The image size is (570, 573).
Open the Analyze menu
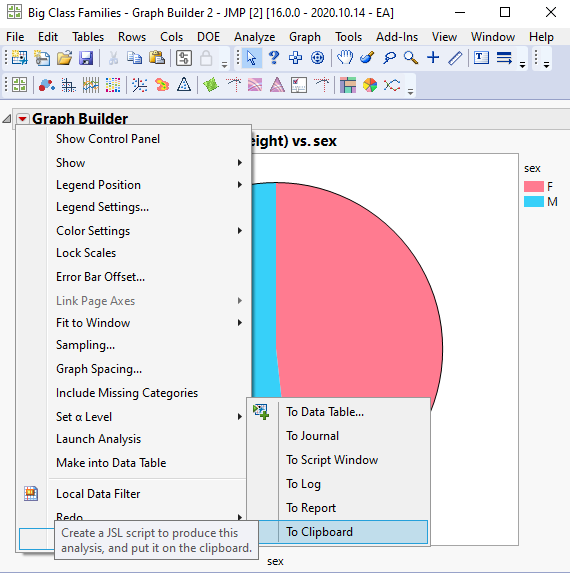(x=254, y=37)
